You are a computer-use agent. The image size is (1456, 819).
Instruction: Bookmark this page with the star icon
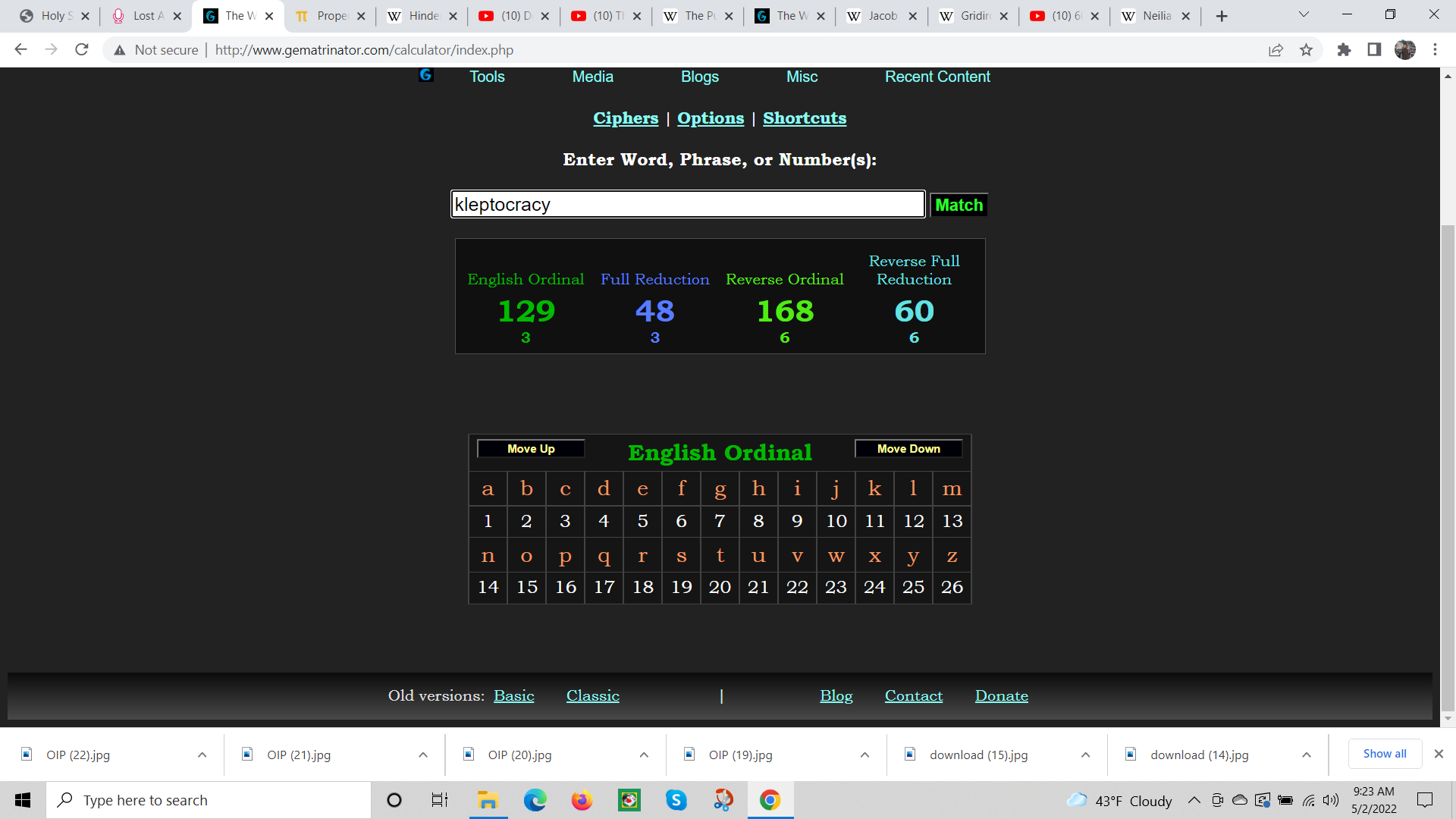click(x=1306, y=50)
